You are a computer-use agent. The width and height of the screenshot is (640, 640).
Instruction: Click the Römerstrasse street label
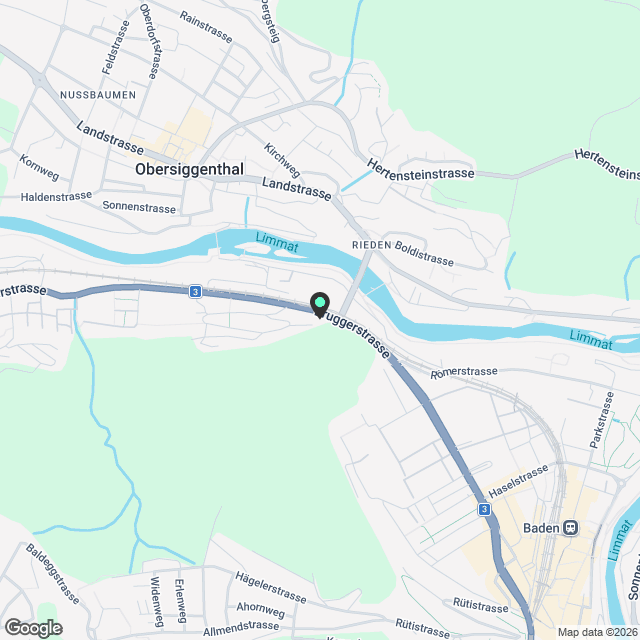(464, 372)
